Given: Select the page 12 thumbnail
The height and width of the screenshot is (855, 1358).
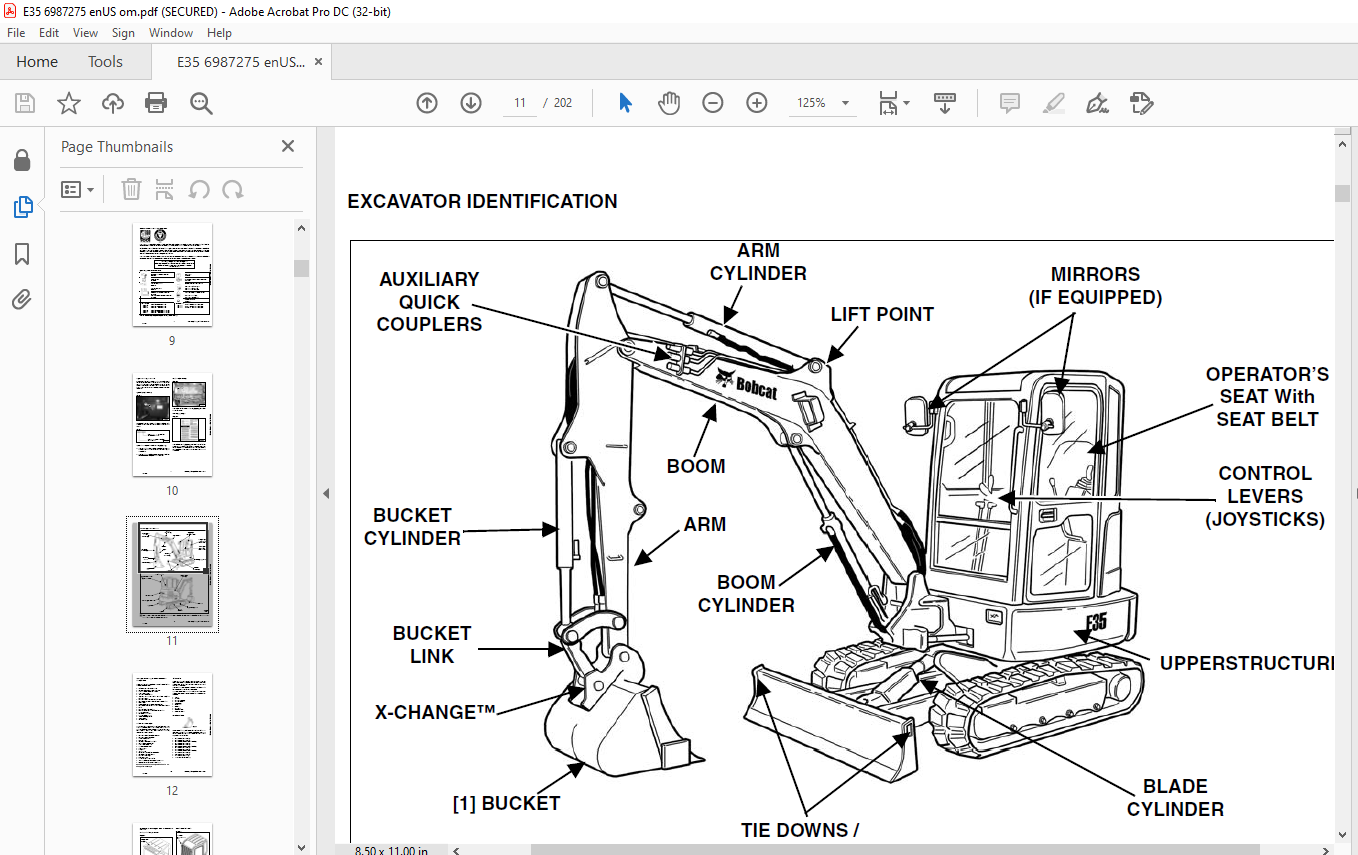Looking at the screenshot, I should point(172,725).
